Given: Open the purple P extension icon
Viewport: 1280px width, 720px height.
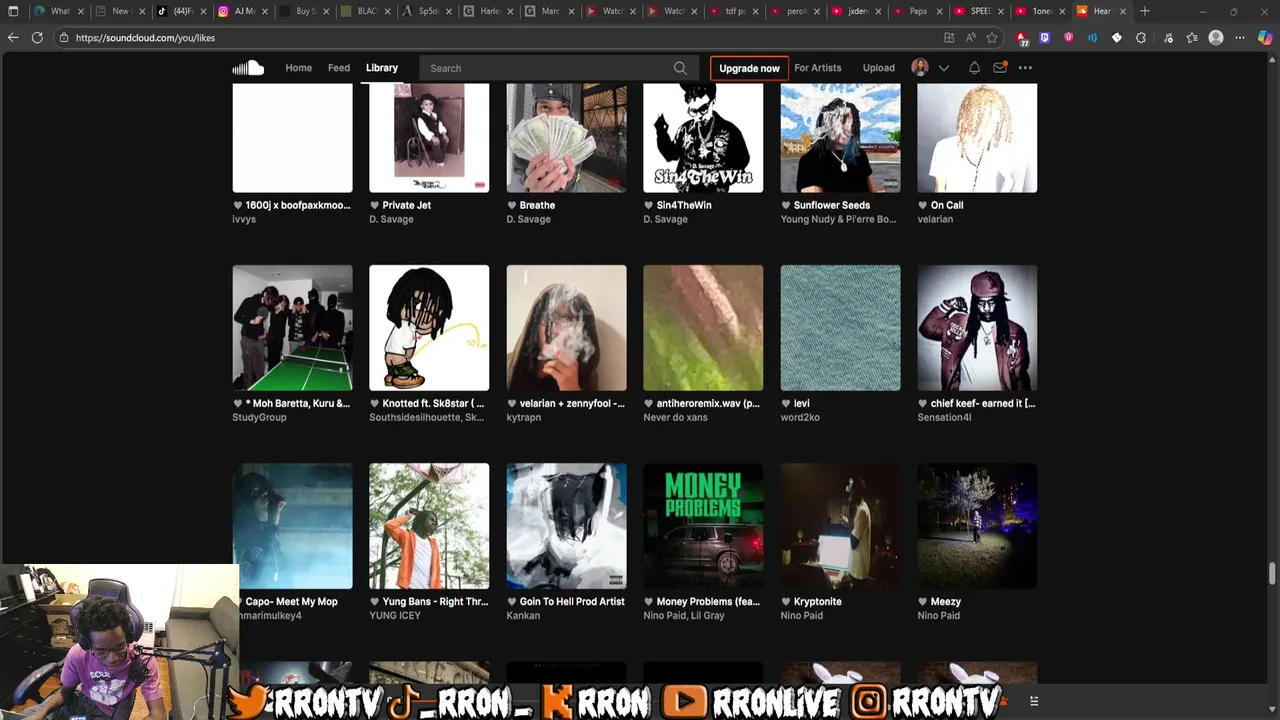Looking at the screenshot, I should (1045, 37).
